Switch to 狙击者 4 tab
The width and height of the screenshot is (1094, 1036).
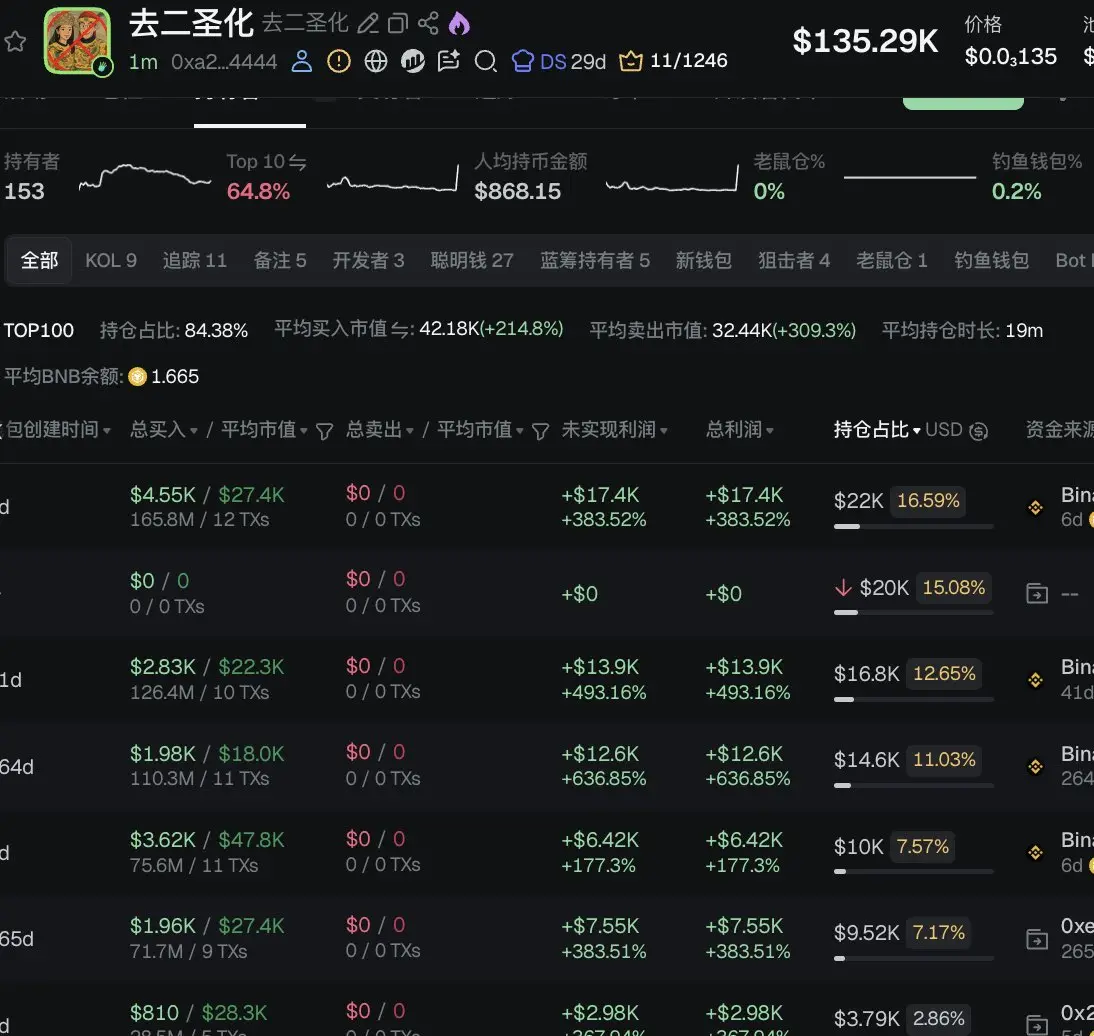pyautogui.click(x=794, y=260)
